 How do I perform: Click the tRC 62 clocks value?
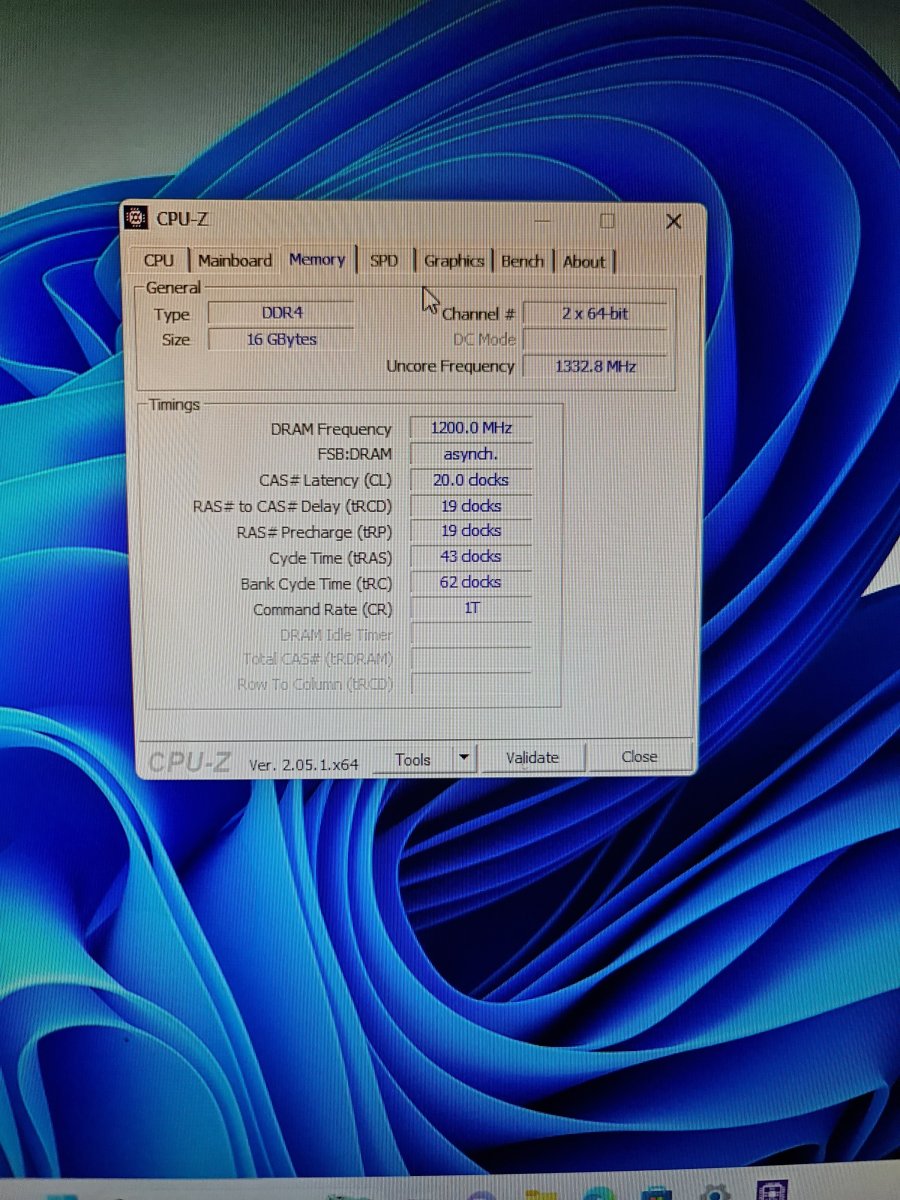[x=471, y=582]
